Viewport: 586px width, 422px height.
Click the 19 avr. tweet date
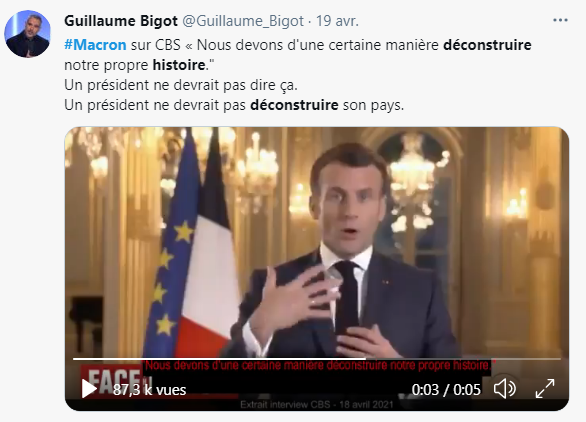[337, 21]
